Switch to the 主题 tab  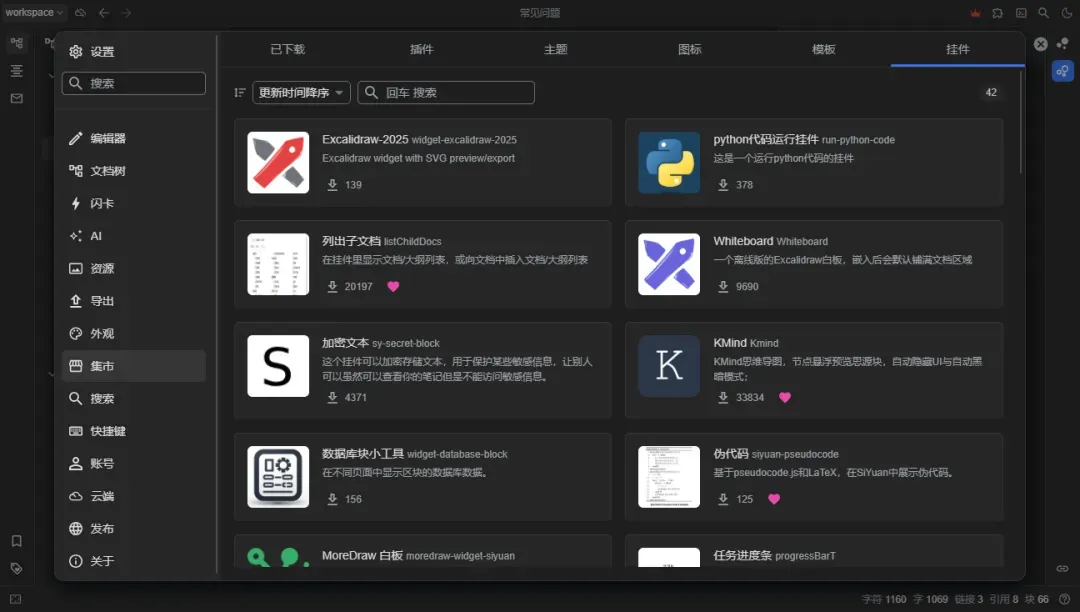tap(556, 49)
